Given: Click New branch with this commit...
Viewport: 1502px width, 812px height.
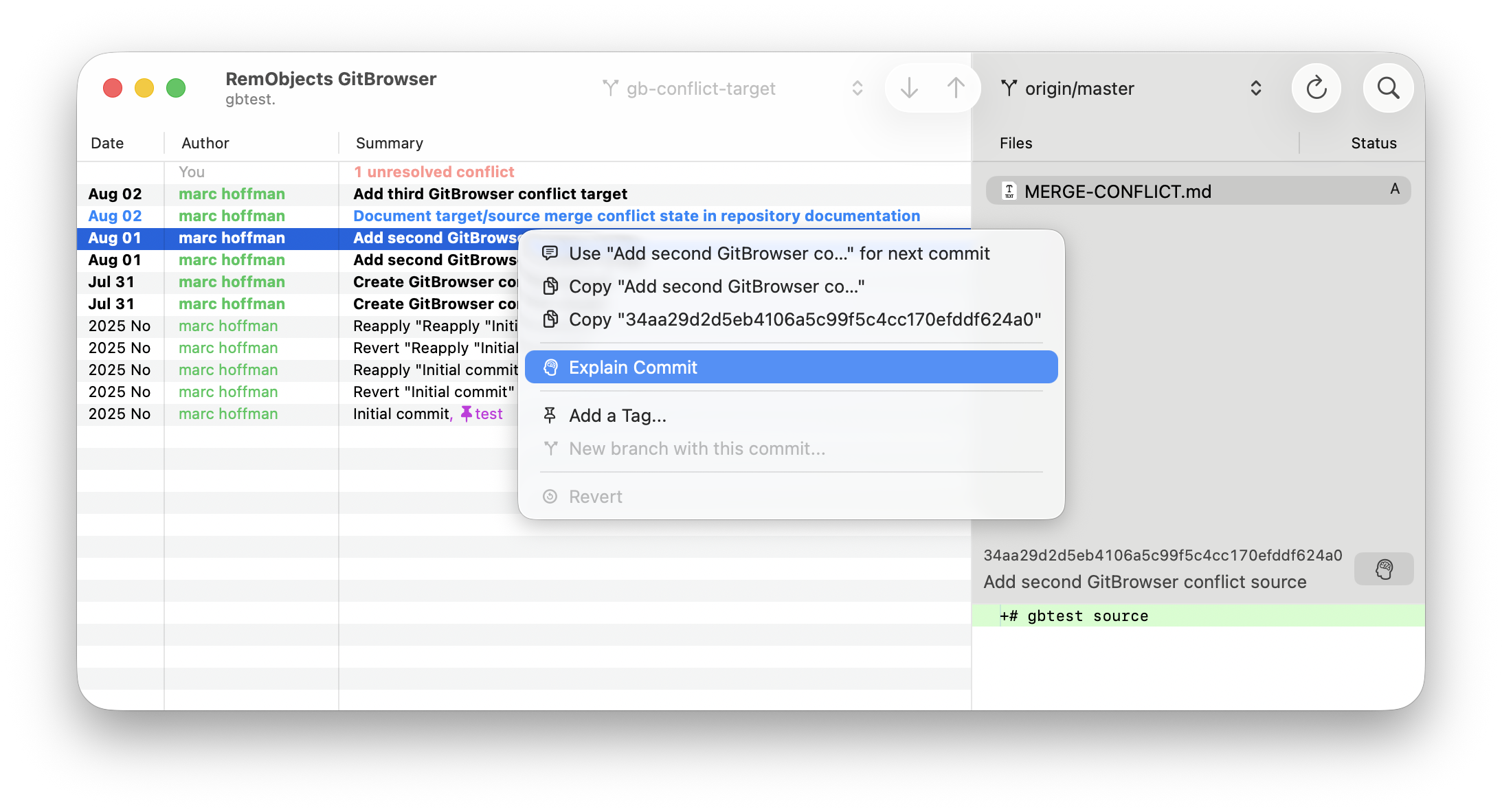Looking at the screenshot, I should click(x=791, y=449).
